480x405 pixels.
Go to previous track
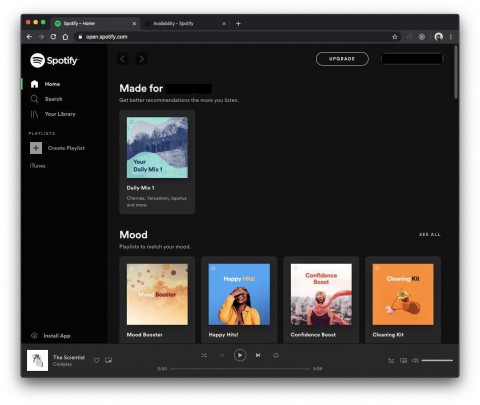click(x=222, y=355)
